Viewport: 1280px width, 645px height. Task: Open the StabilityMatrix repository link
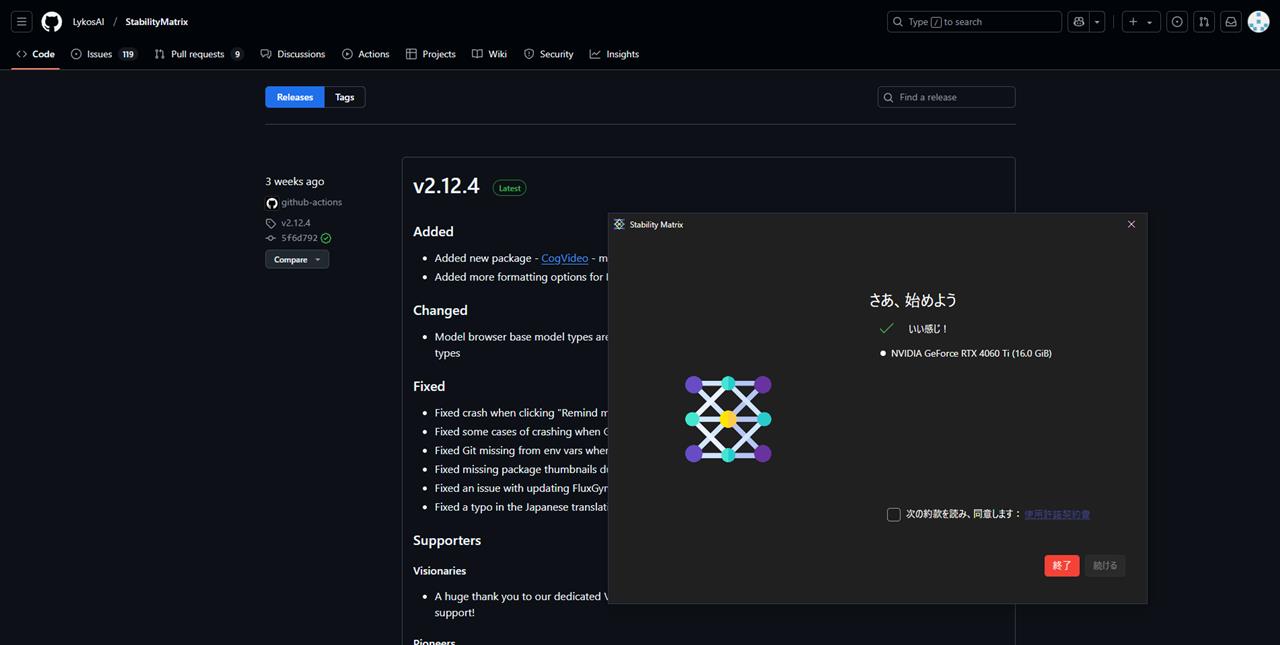(156, 22)
